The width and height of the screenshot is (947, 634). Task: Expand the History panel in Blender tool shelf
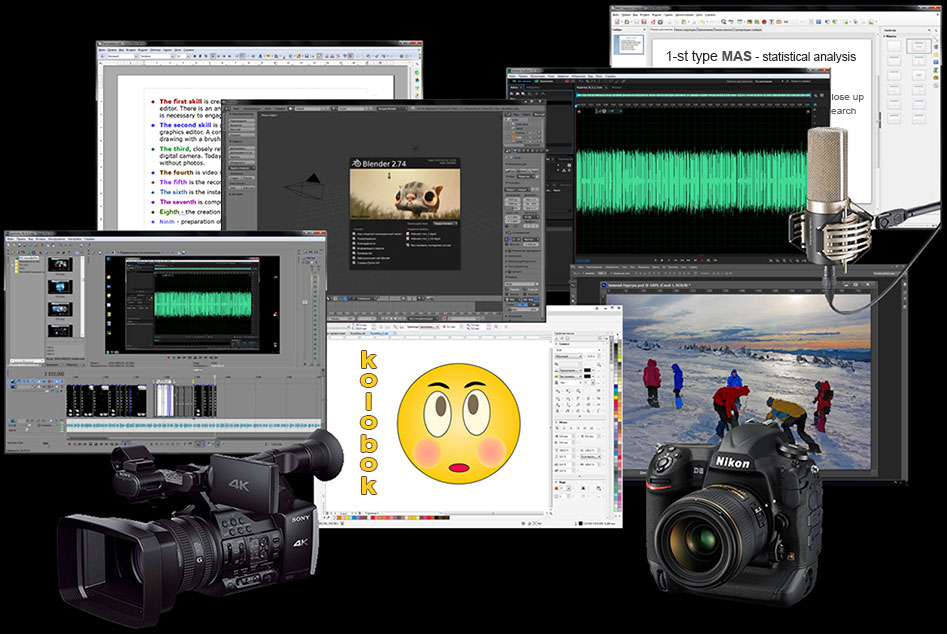(x=238, y=194)
